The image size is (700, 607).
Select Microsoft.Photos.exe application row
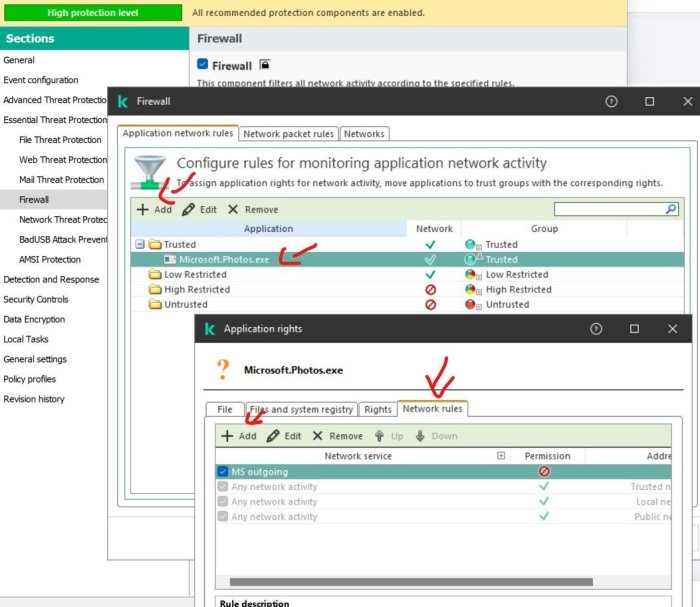coord(407,259)
